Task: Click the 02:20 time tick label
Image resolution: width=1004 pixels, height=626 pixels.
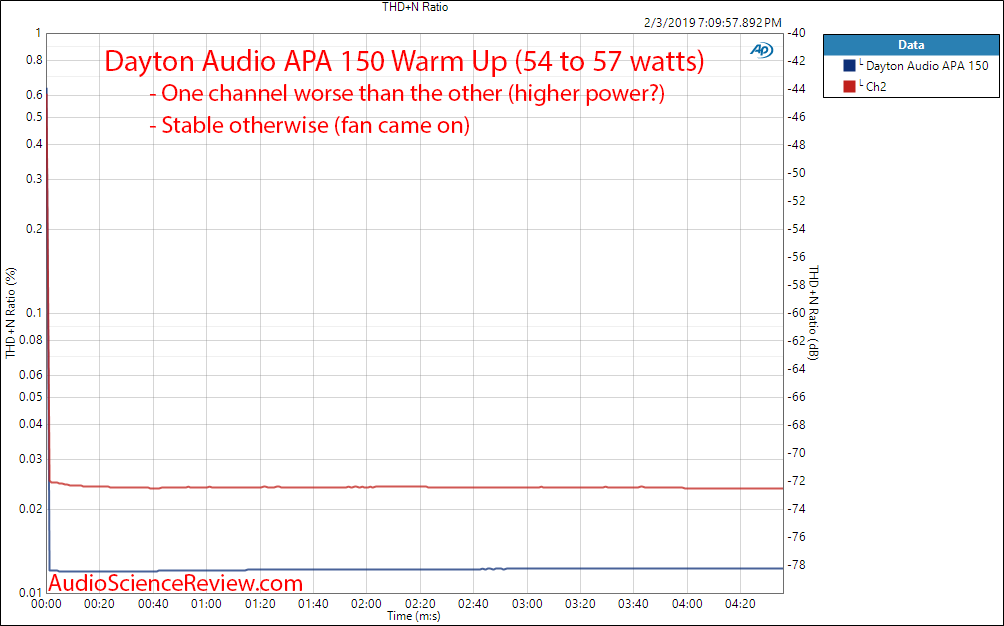Action: 420,604
